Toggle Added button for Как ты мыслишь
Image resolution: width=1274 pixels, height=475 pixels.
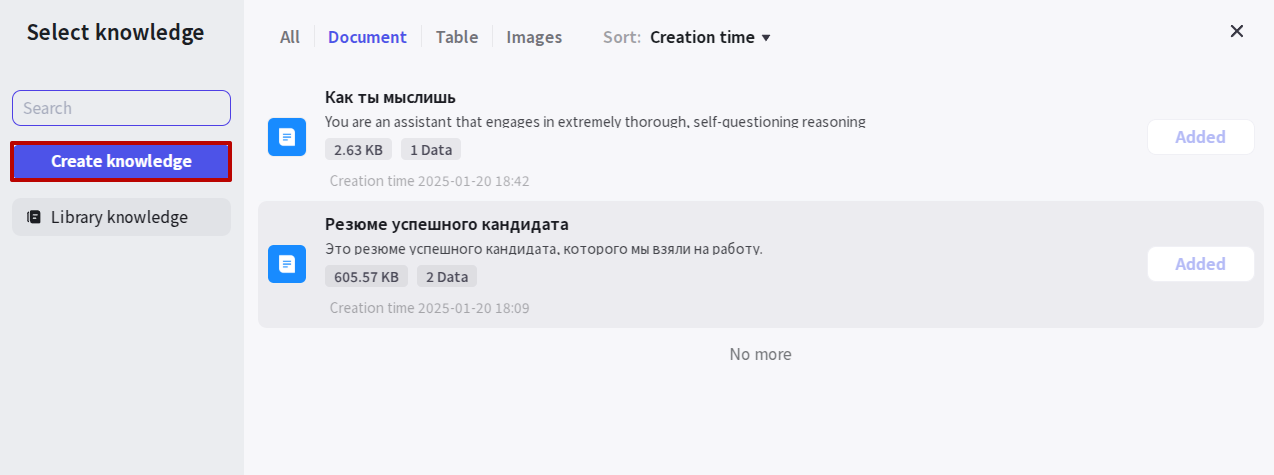coord(1200,137)
